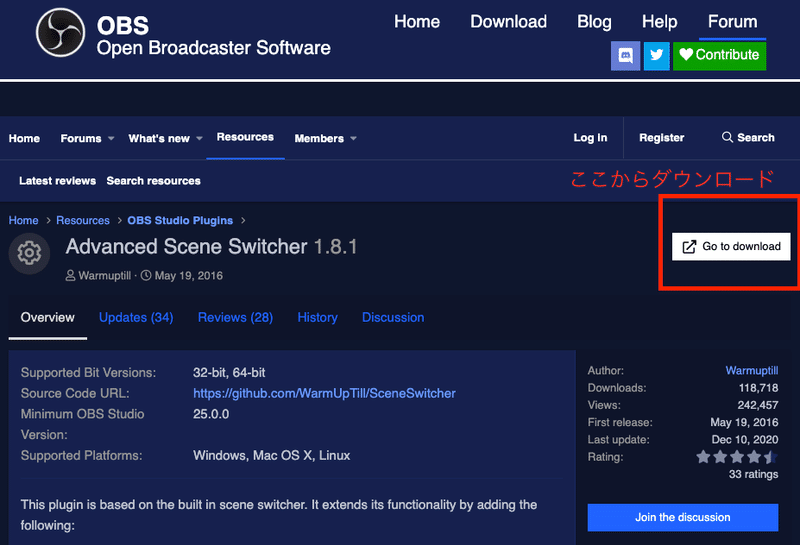Click the Advanced Scene Switcher gear avatar icon

[x=29, y=253]
